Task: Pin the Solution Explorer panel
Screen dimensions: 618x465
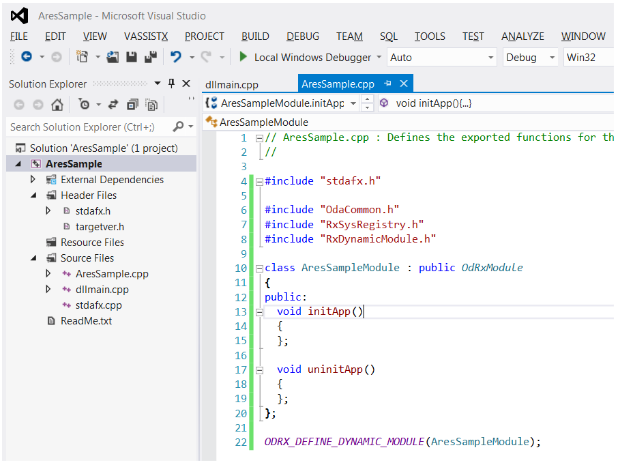Action: point(171,83)
